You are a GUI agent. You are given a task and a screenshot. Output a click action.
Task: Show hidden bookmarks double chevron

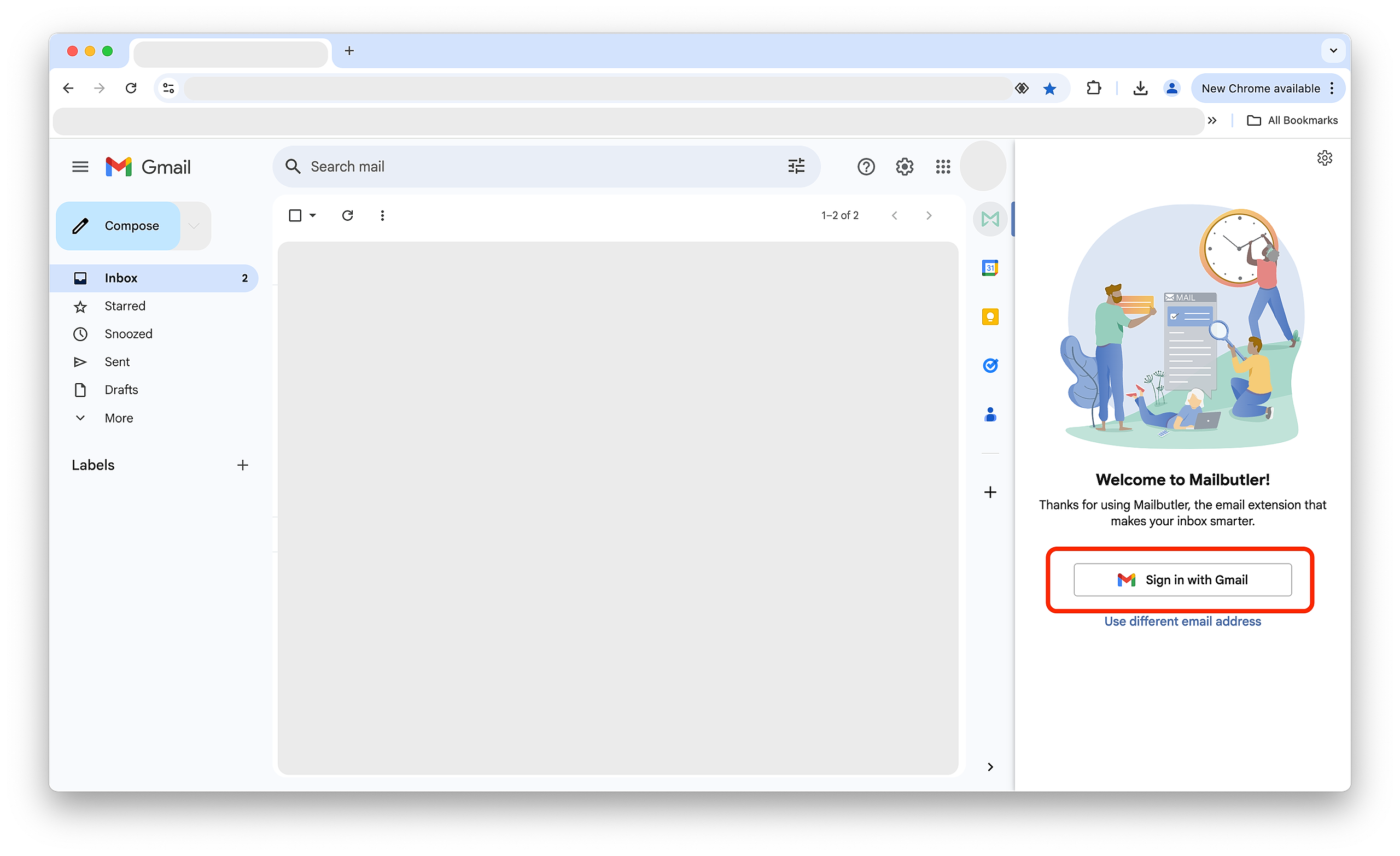tap(1211, 120)
